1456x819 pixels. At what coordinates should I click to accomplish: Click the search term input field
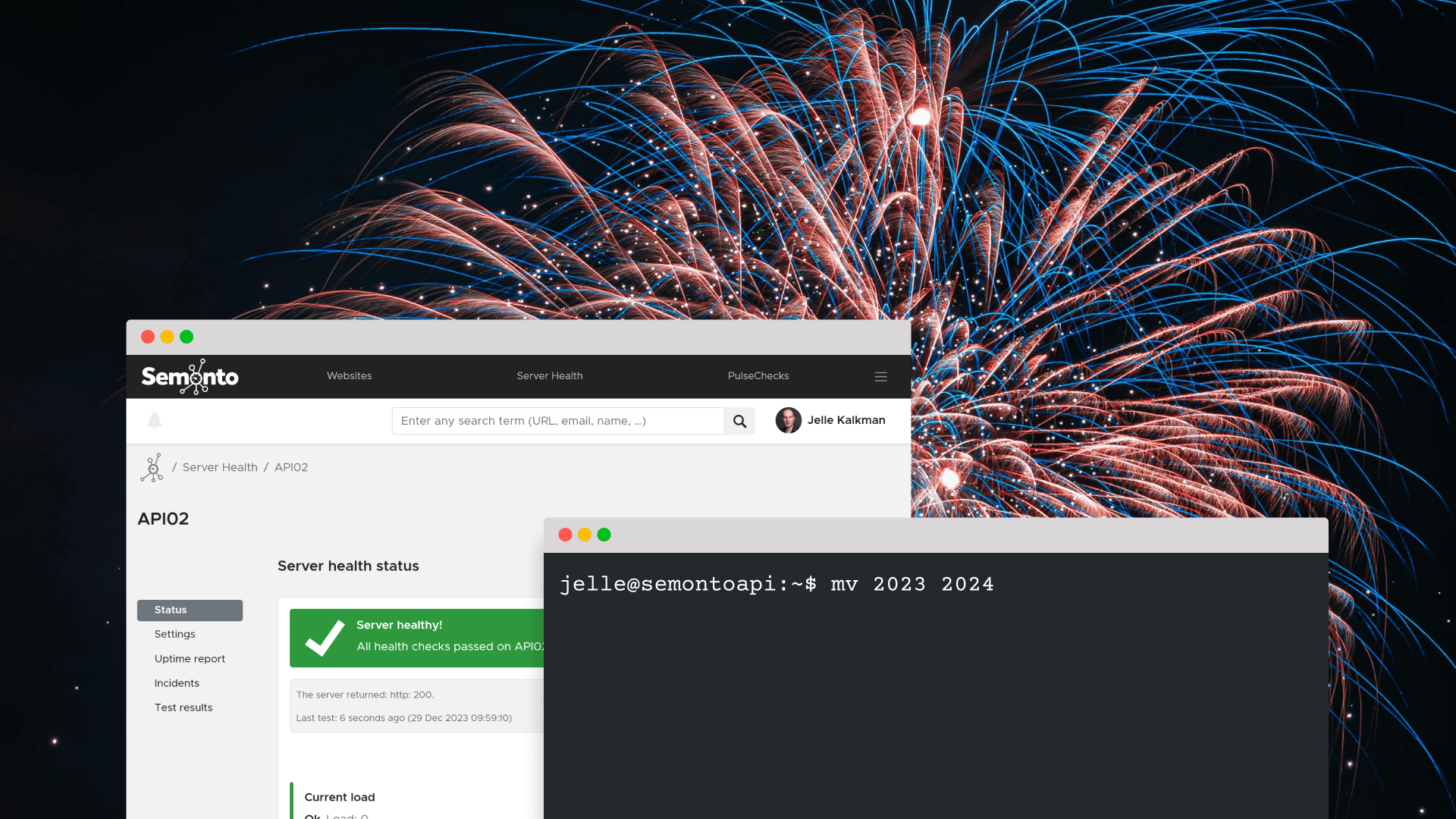click(x=558, y=421)
